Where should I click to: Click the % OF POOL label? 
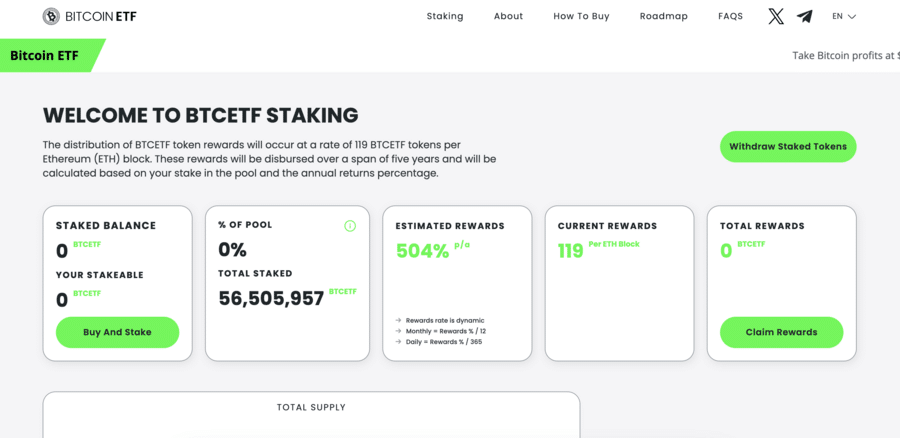coord(245,225)
